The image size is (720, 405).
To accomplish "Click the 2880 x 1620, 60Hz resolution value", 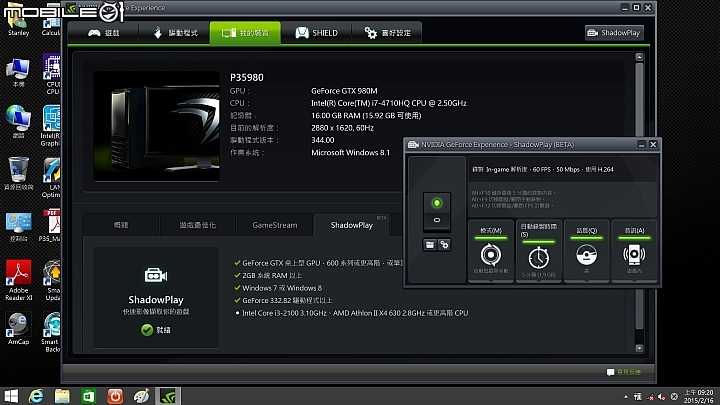I will coord(343,128).
